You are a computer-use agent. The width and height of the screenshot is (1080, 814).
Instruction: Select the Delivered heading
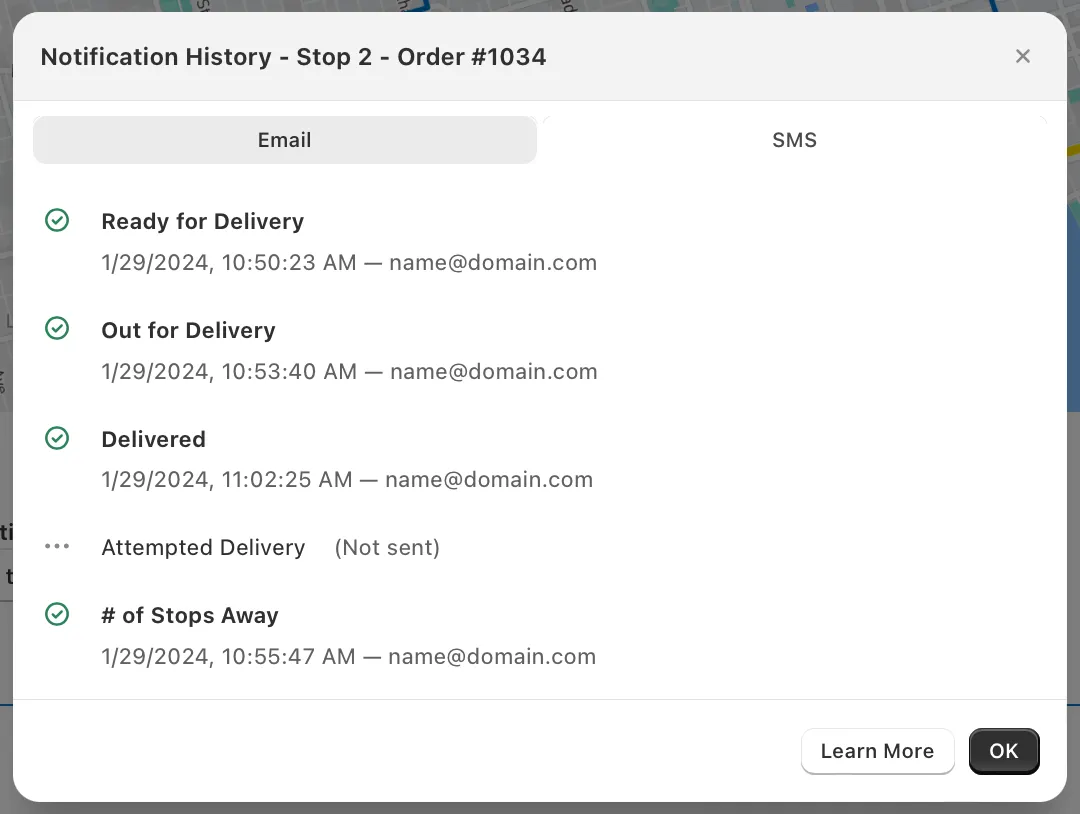click(x=154, y=439)
